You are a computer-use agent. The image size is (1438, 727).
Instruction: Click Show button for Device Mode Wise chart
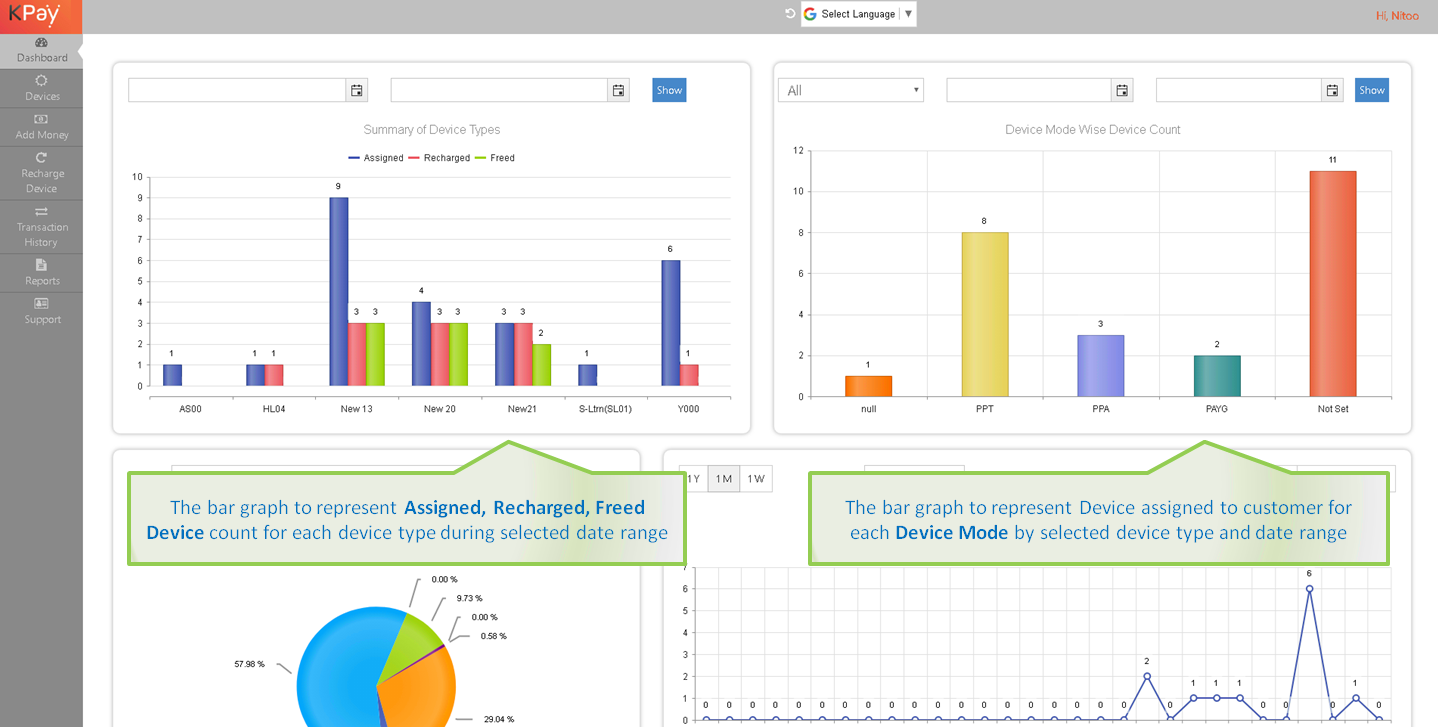1372,90
